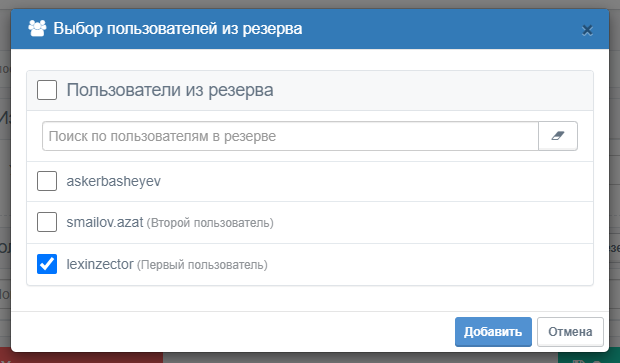620x363 pixels.
Task: Clear the search field with eraser icon
Action: pyautogui.click(x=558, y=136)
